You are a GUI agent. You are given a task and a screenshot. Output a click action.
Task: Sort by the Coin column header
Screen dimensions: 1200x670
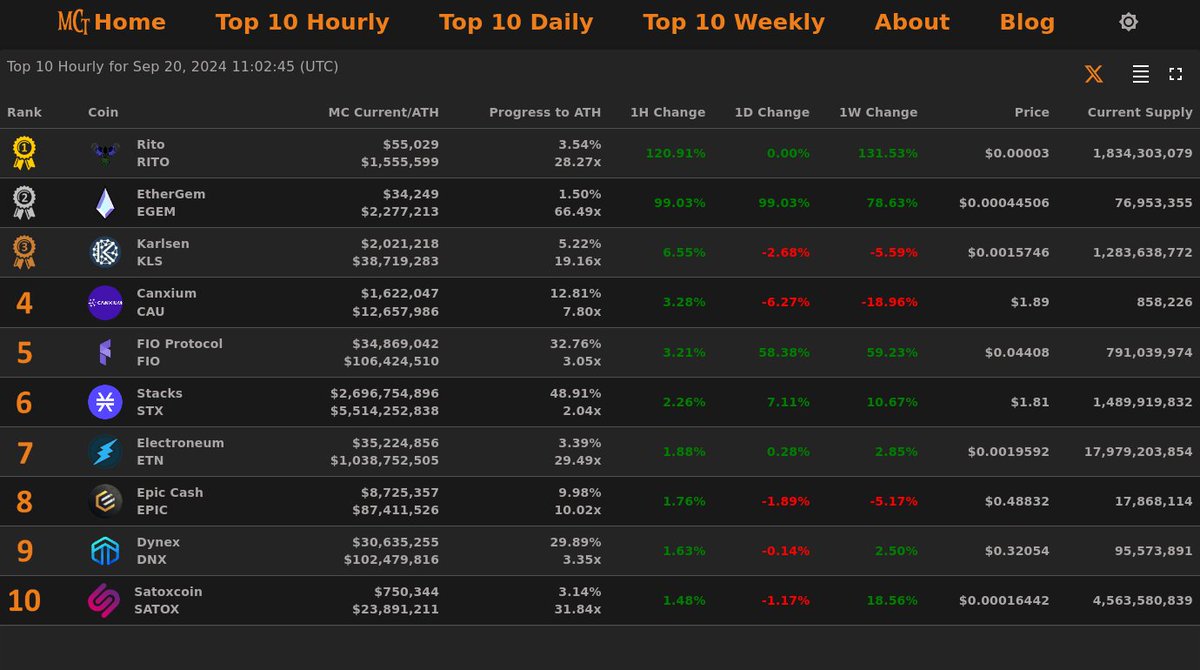103,112
